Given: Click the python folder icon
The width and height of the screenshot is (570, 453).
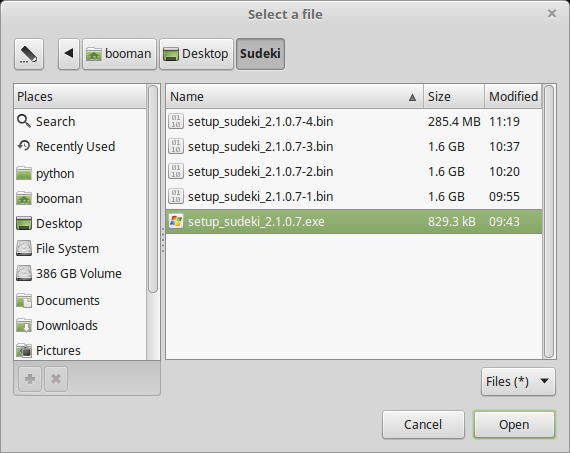Looking at the screenshot, I should pos(24,173).
